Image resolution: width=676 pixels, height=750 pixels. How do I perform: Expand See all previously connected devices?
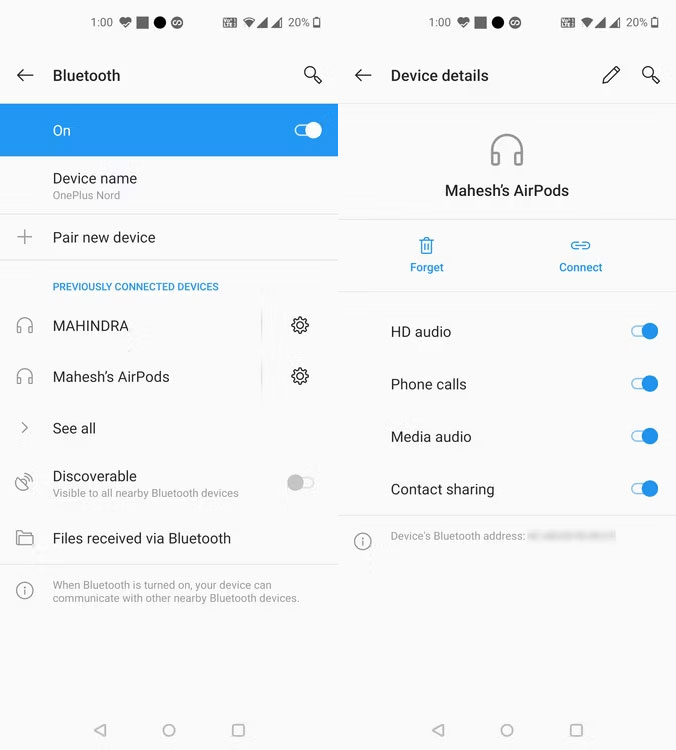pos(169,428)
